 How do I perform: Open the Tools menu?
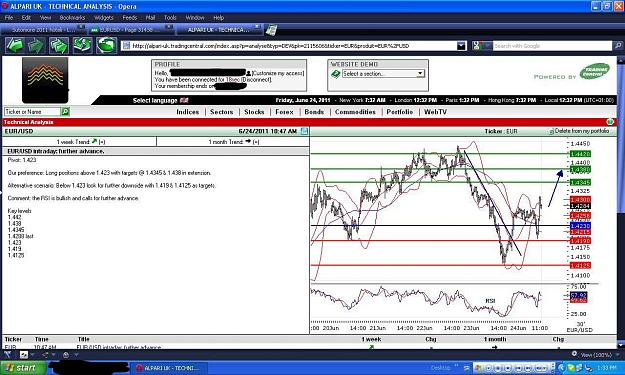coord(170,18)
